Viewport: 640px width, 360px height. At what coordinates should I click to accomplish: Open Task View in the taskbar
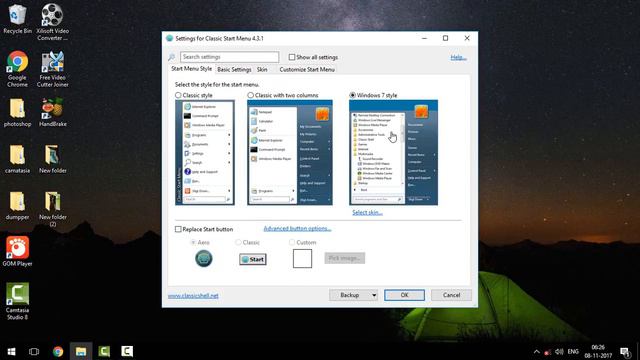pos(34,351)
